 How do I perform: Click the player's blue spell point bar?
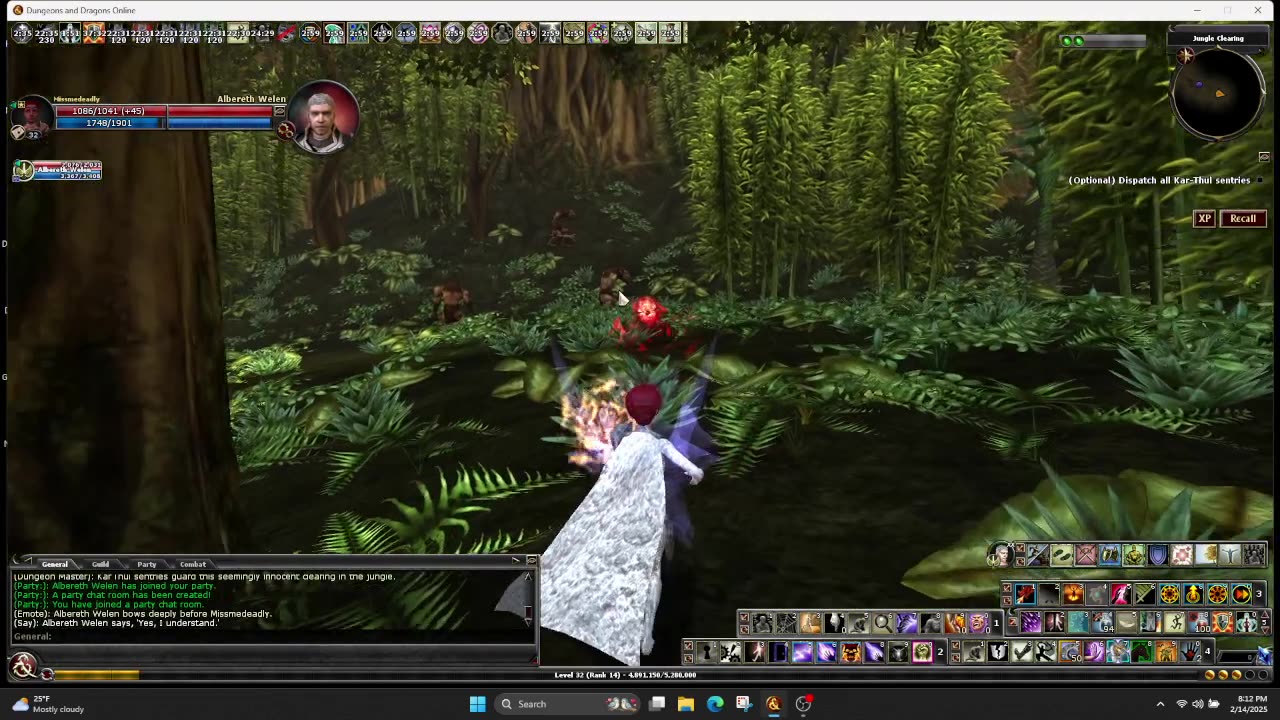pos(108,123)
